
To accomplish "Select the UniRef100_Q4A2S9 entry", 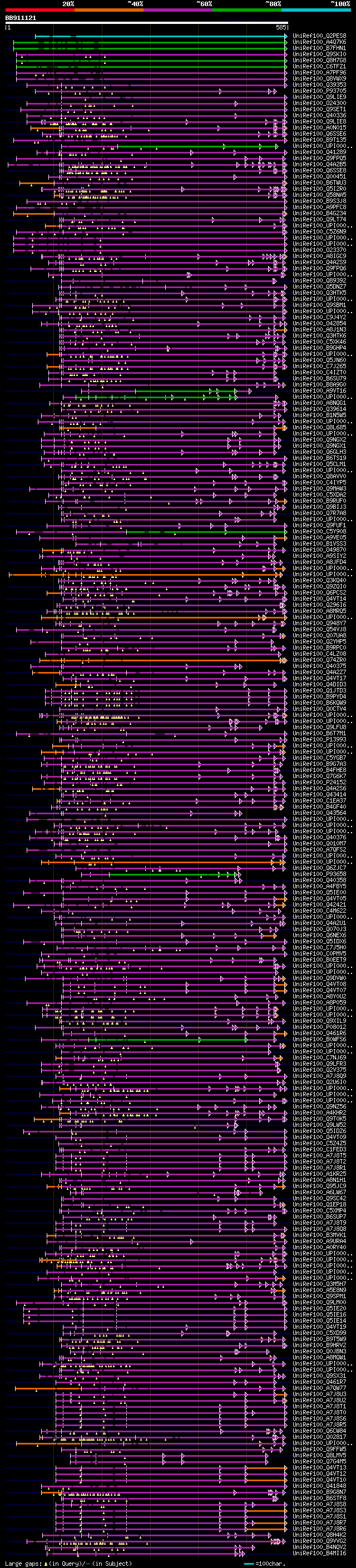I will (x=319, y=263).
